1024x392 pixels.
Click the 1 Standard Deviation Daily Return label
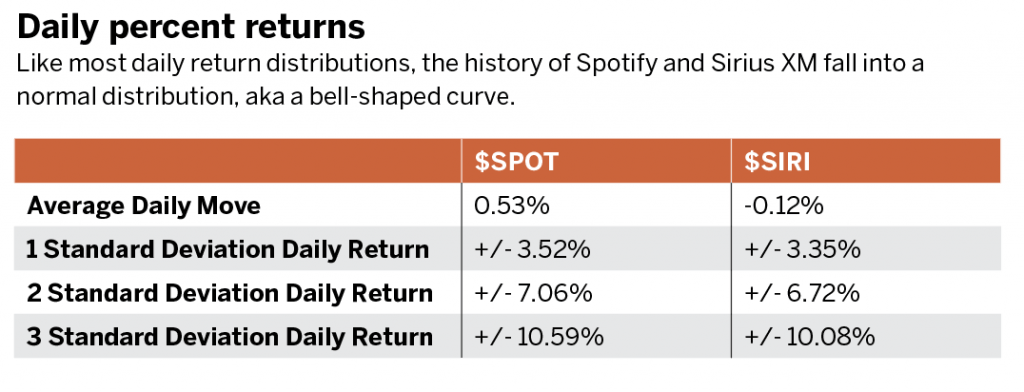pos(227,250)
